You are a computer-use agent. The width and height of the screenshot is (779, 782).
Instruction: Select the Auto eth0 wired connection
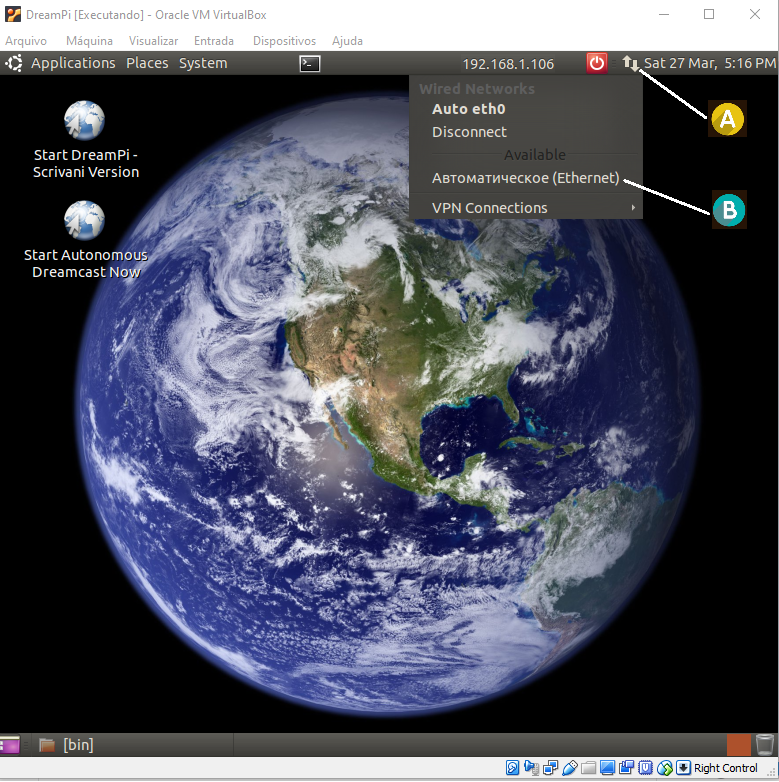526,109
